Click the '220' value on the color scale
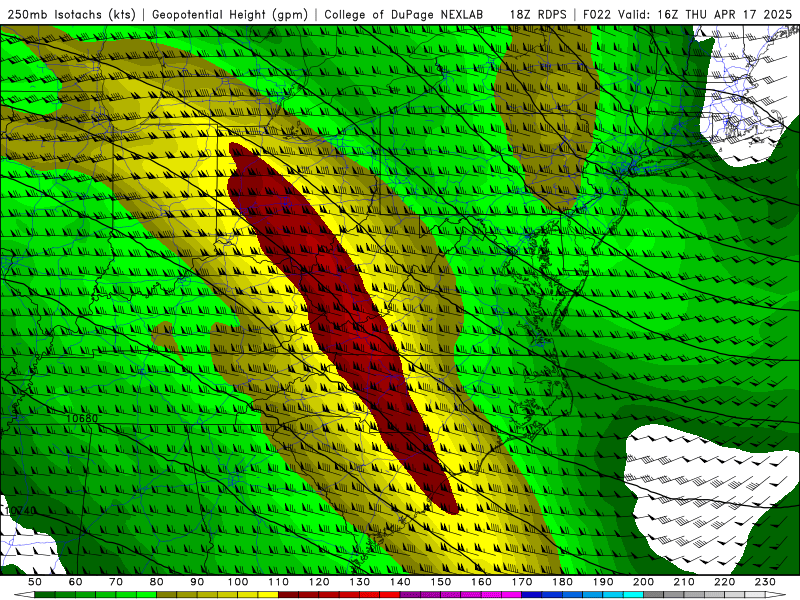The image size is (800, 600). point(725,582)
